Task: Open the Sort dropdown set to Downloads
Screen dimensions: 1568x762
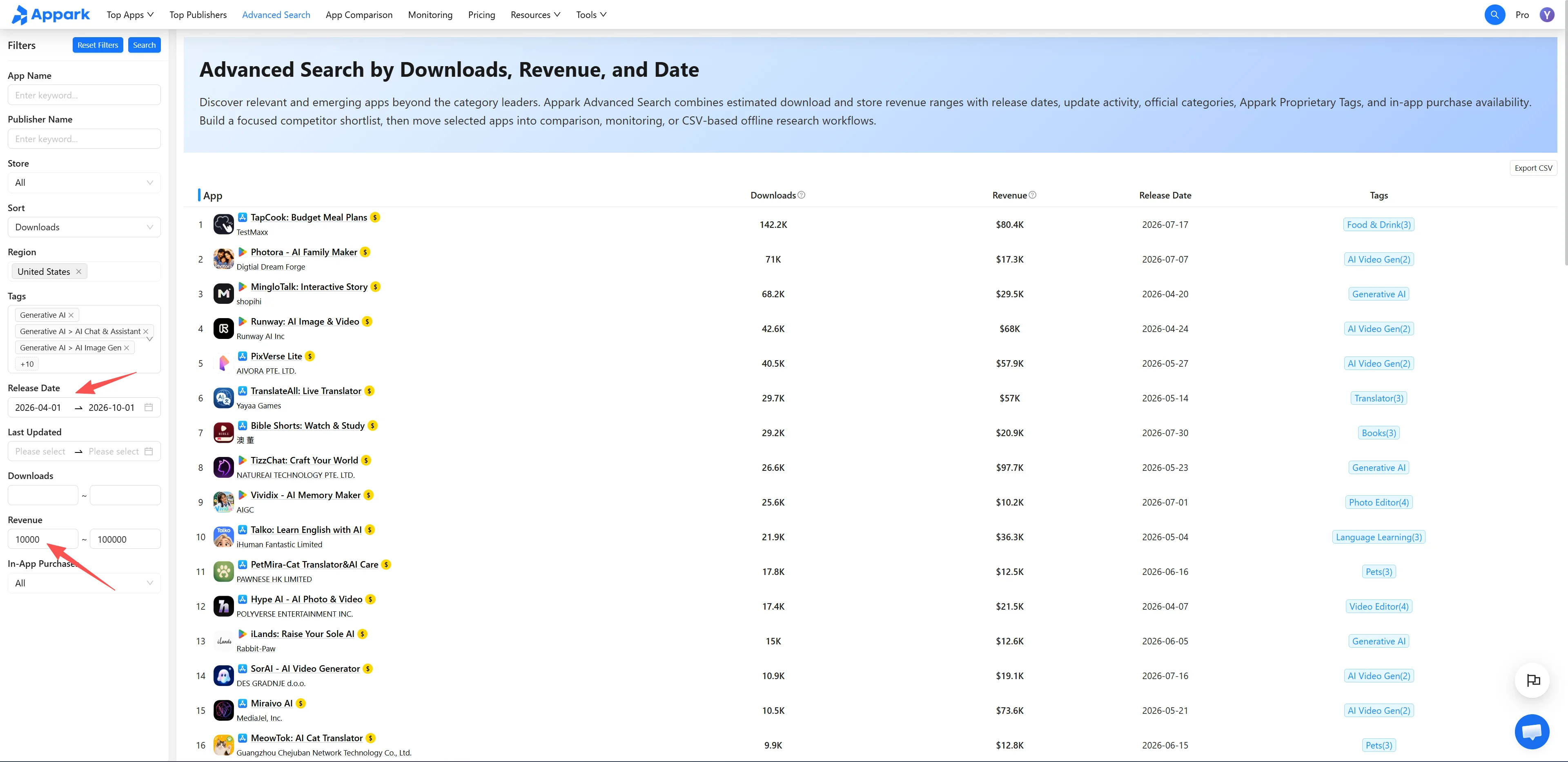Action: [84, 227]
